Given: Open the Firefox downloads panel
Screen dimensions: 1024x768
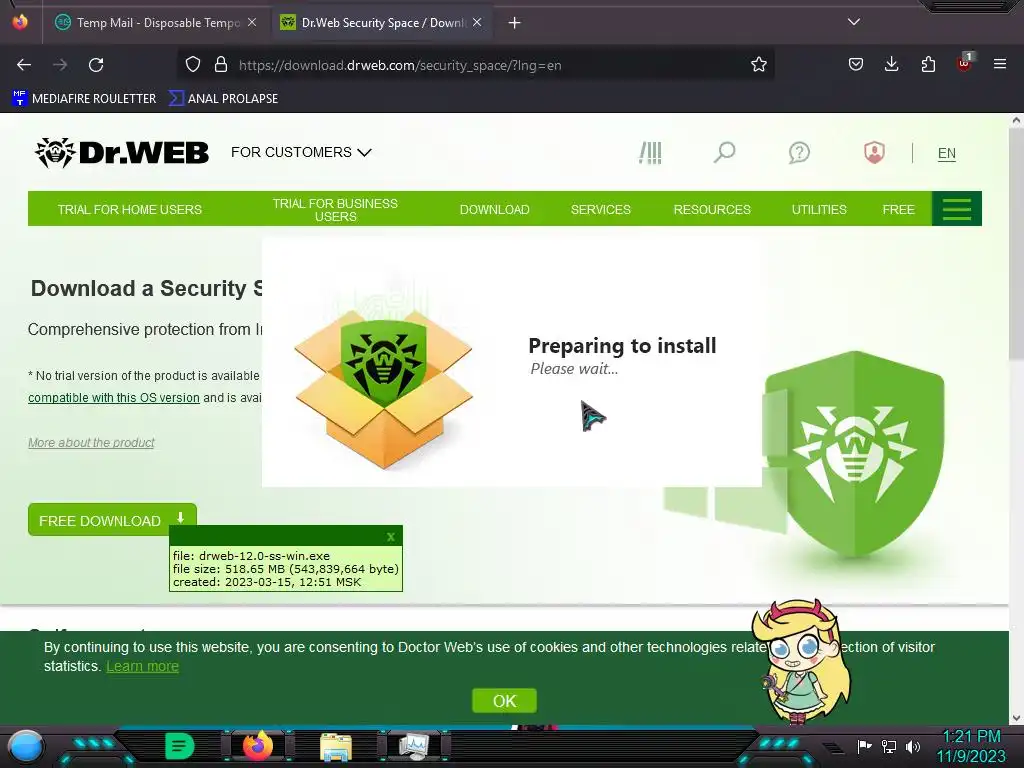Looking at the screenshot, I should (891, 65).
